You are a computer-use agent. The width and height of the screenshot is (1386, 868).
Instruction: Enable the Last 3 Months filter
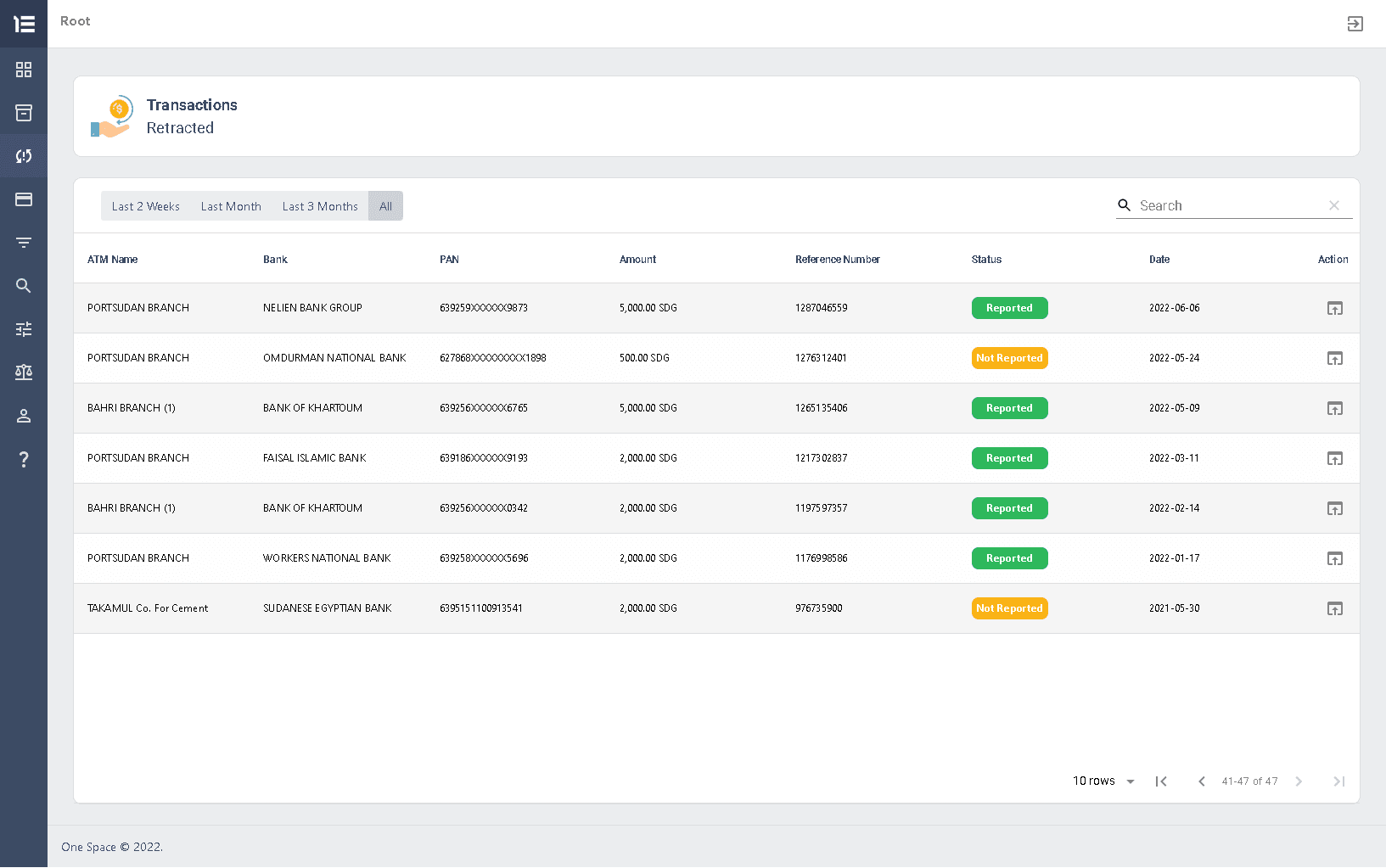(320, 205)
